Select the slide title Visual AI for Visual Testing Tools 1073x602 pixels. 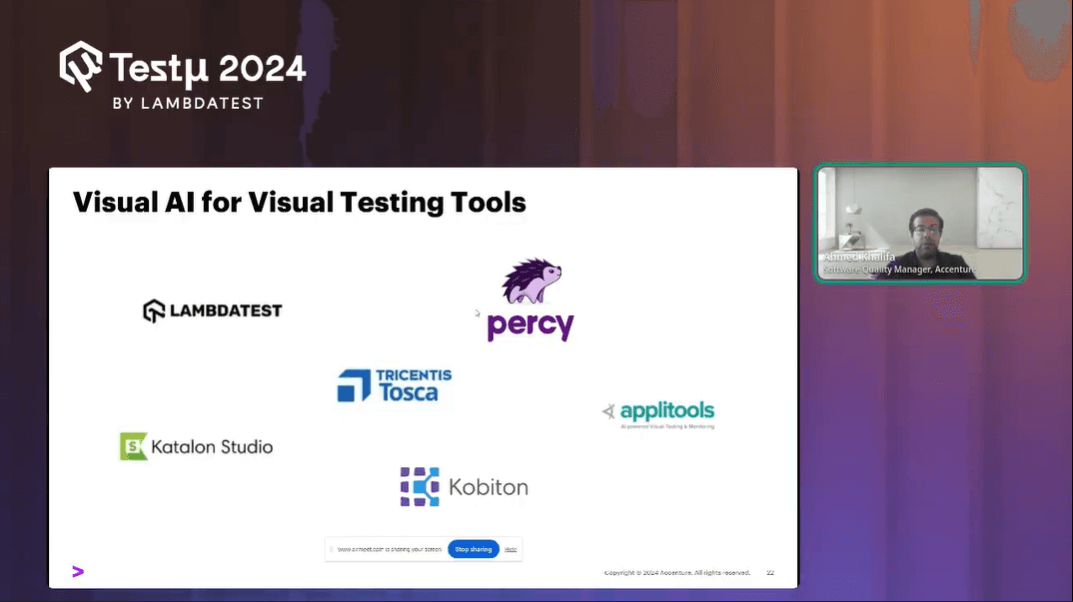pyautogui.click(x=299, y=202)
